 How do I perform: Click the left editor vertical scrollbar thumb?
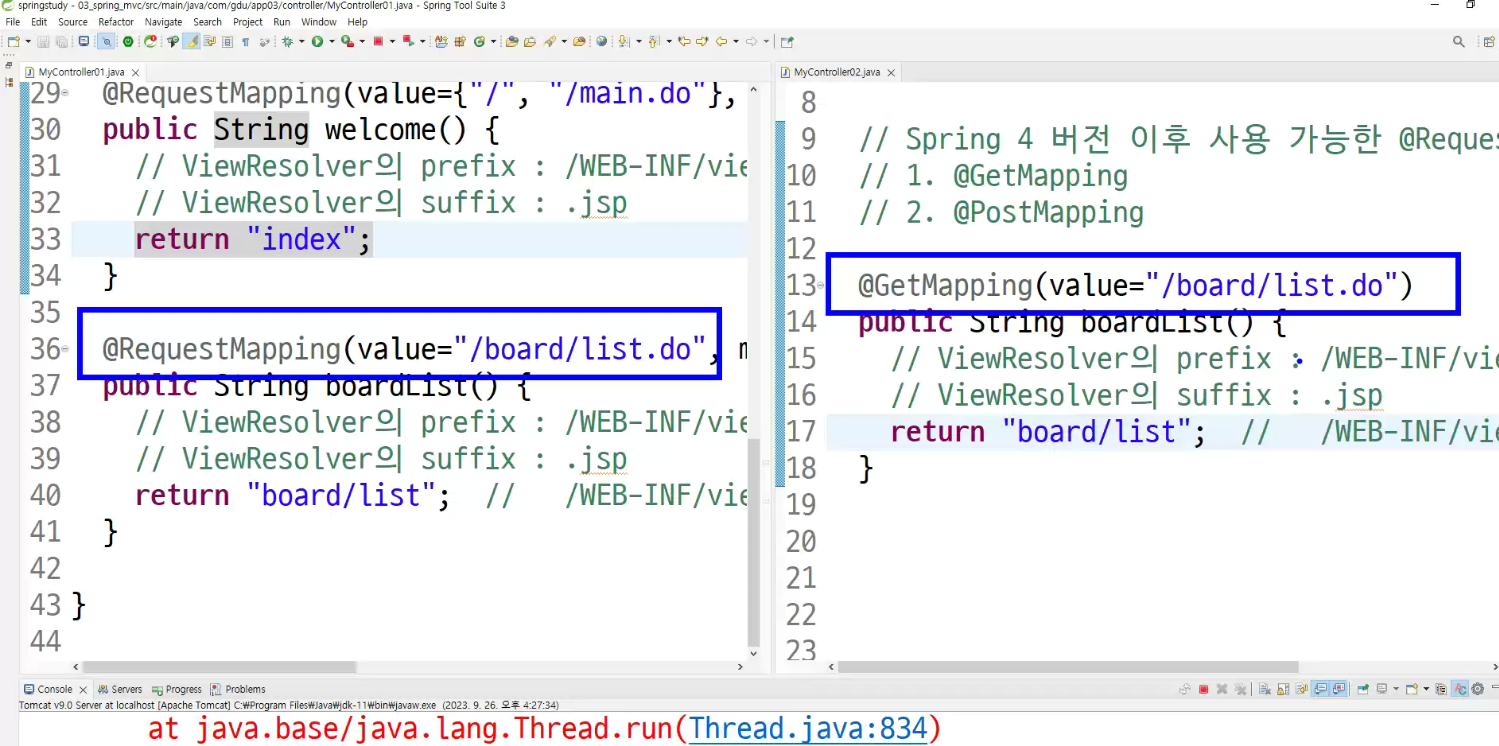pos(754,540)
